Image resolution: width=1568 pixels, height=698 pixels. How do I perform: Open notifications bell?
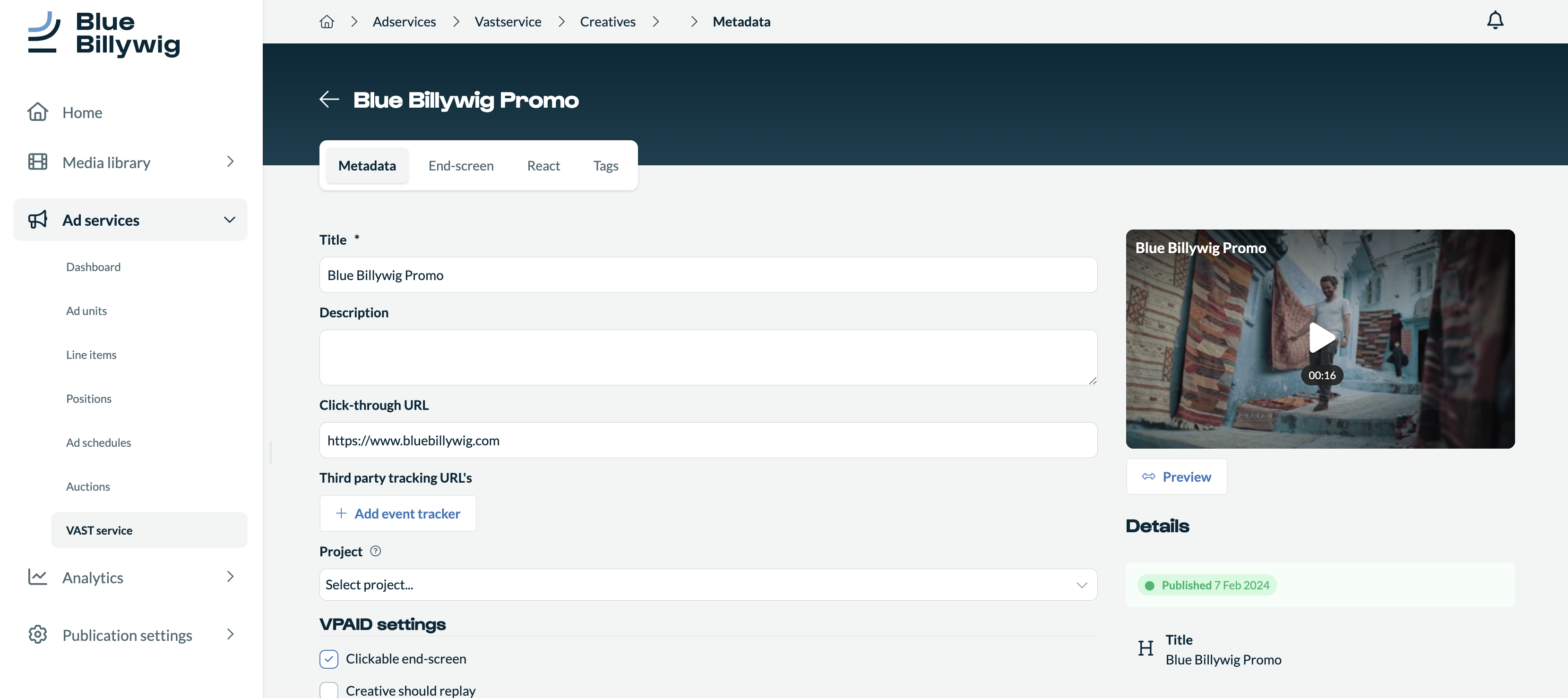coord(1495,21)
